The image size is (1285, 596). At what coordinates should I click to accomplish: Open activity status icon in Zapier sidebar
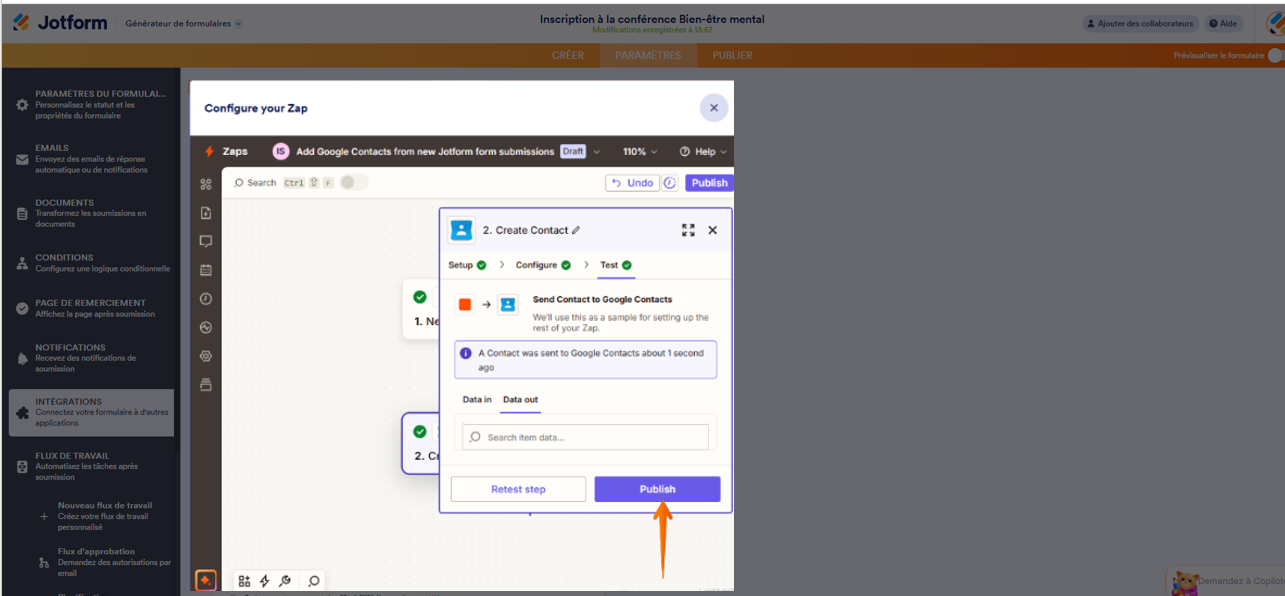pyautogui.click(x=206, y=327)
